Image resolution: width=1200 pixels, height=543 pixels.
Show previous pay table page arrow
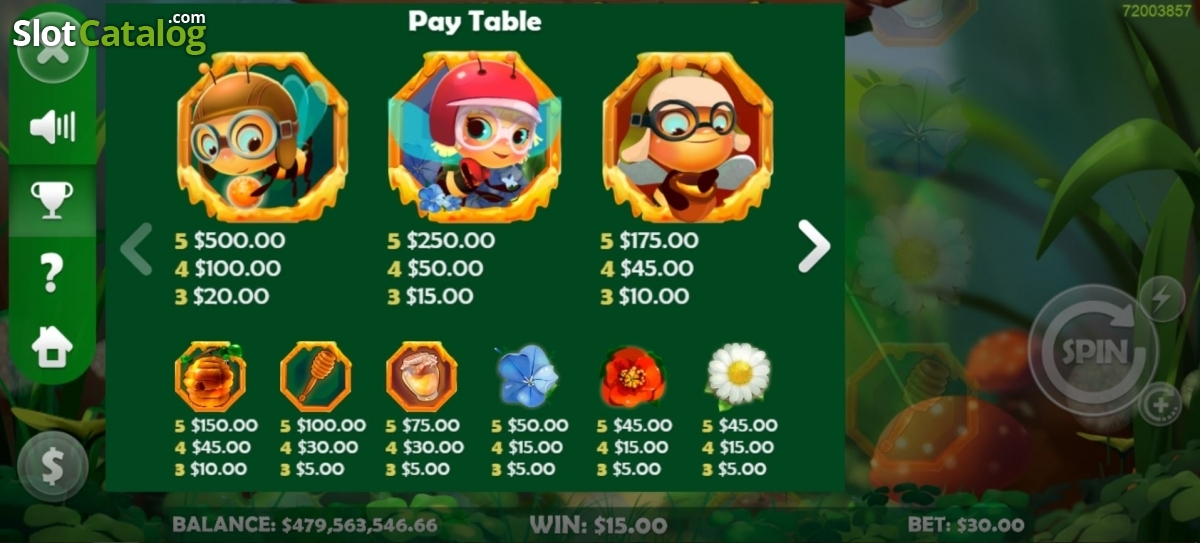tap(137, 249)
